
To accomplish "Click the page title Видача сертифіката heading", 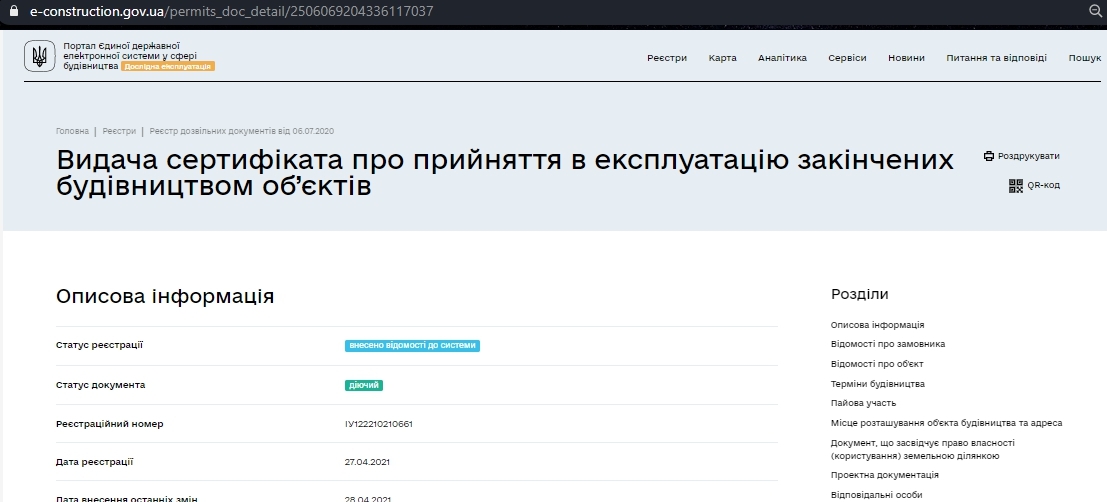I will click(x=505, y=173).
